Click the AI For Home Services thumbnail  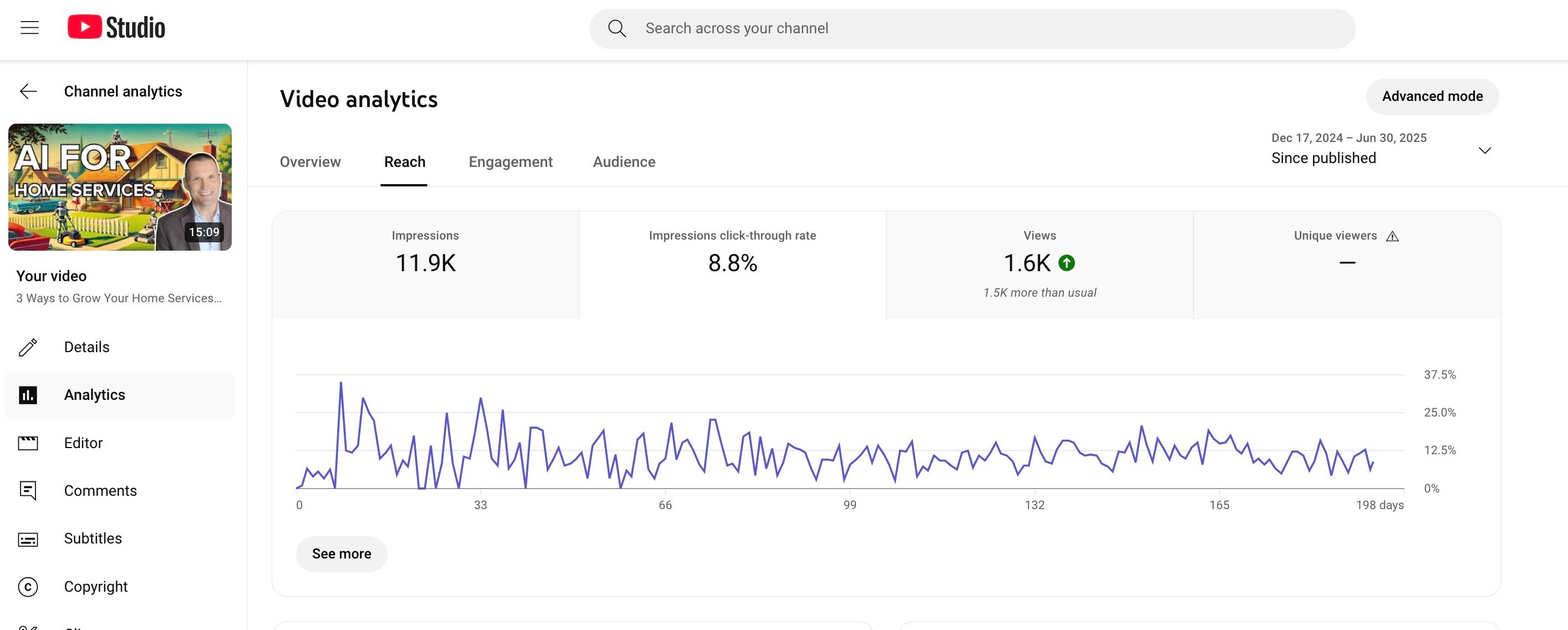point(120,186)
